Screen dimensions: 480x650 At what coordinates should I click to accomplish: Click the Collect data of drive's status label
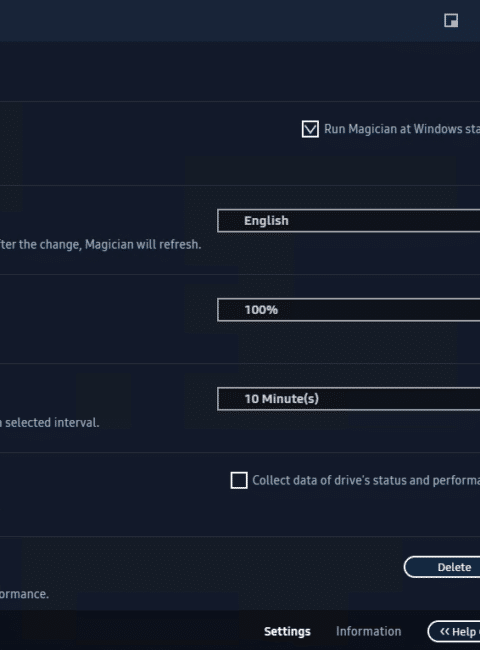366,480
